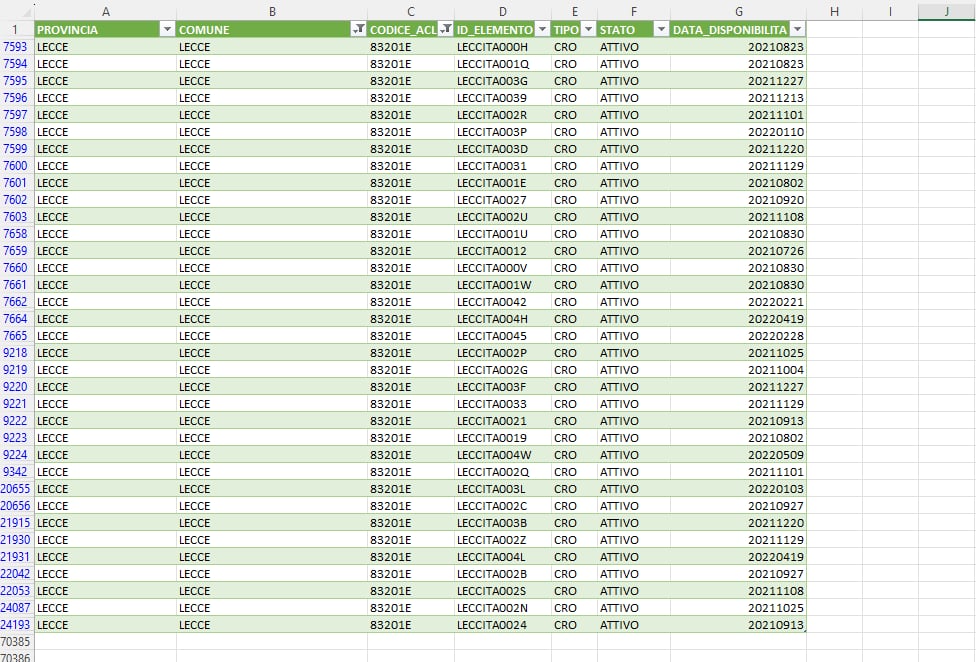Click date cell 20220221
The width and height of the screenshot is (976, 662).
(x=738, y=302)
